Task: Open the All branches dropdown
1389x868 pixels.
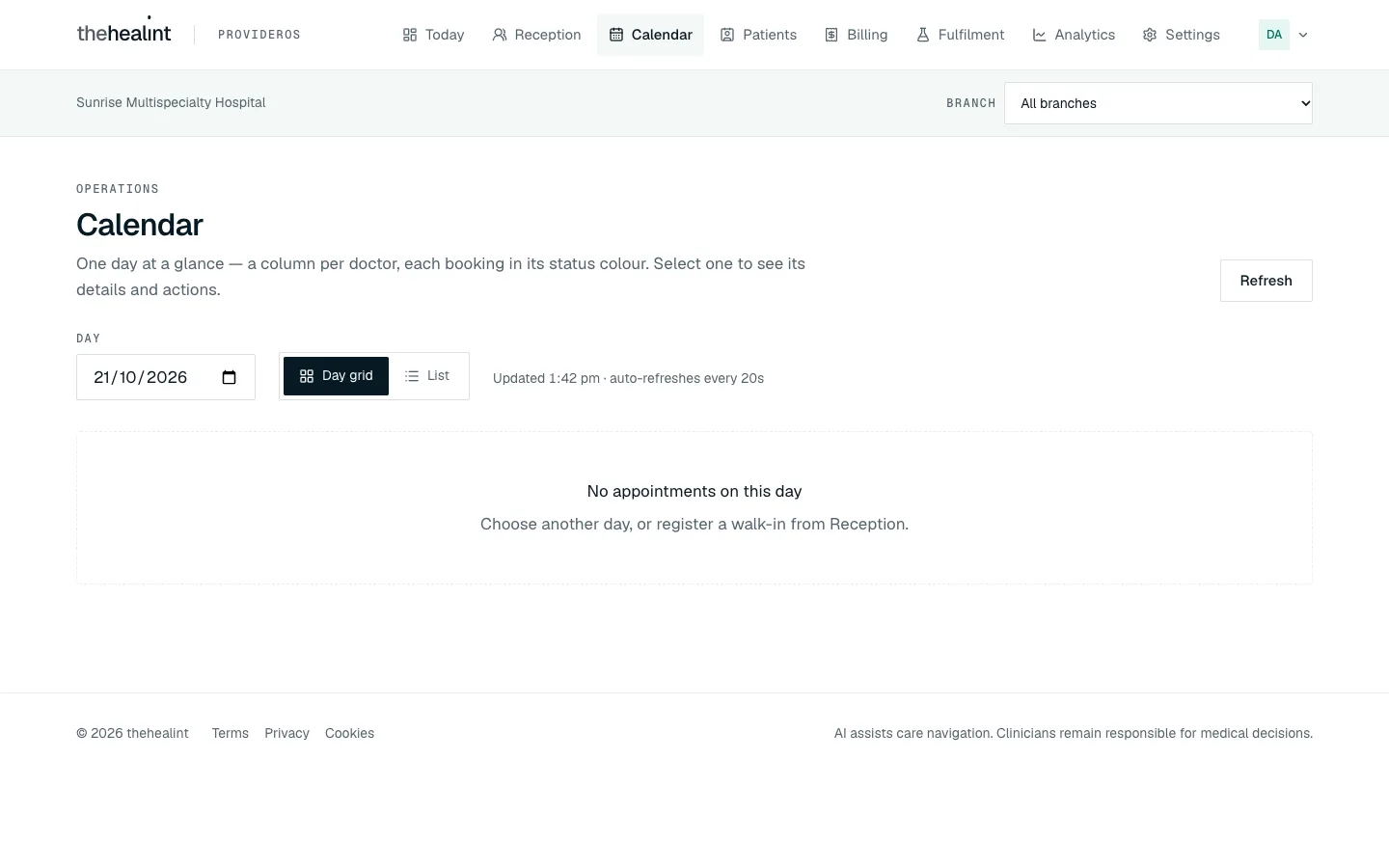Action: coord(1158,103)
